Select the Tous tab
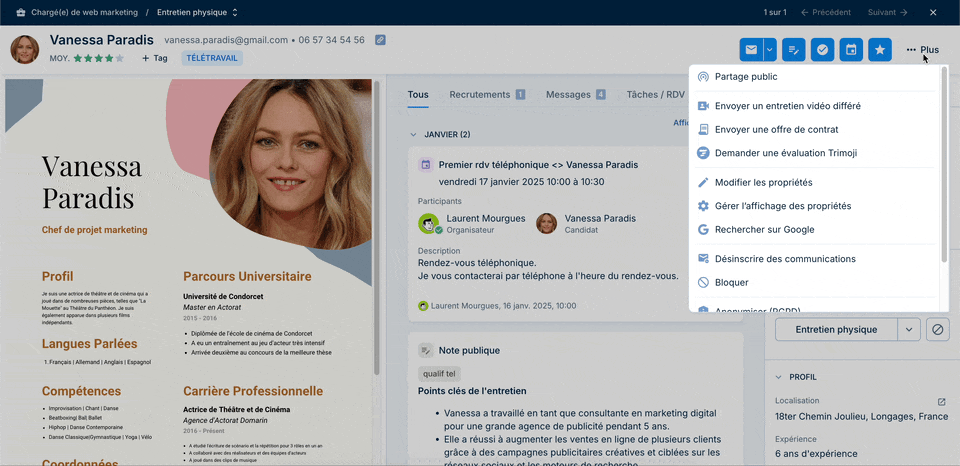Viewport: 960px width, 466px height. (x=418, y=95)
